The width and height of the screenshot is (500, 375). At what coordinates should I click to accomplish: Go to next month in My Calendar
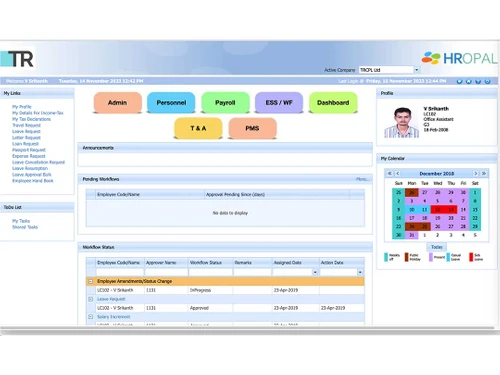click(x=476, y=173)
